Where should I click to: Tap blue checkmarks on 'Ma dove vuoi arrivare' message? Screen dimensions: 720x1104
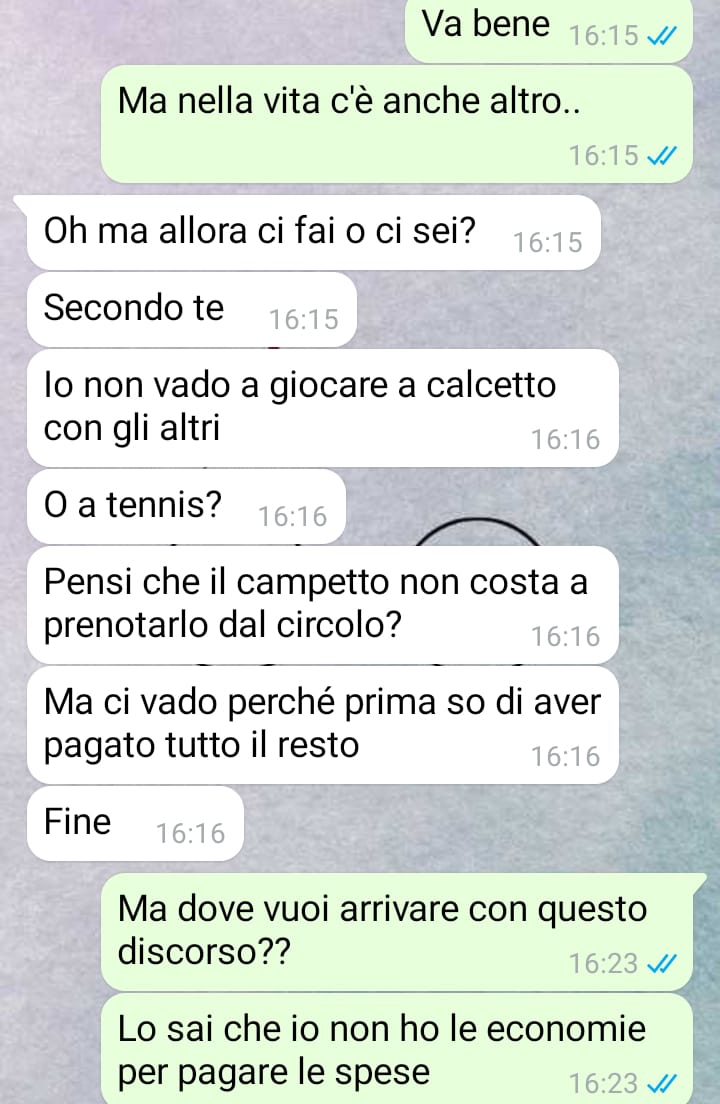pos(662,963)
